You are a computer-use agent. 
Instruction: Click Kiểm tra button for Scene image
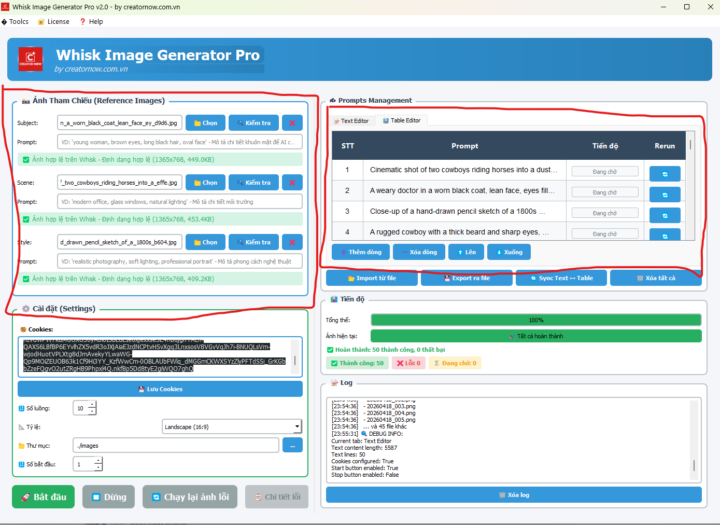[253, 183]
